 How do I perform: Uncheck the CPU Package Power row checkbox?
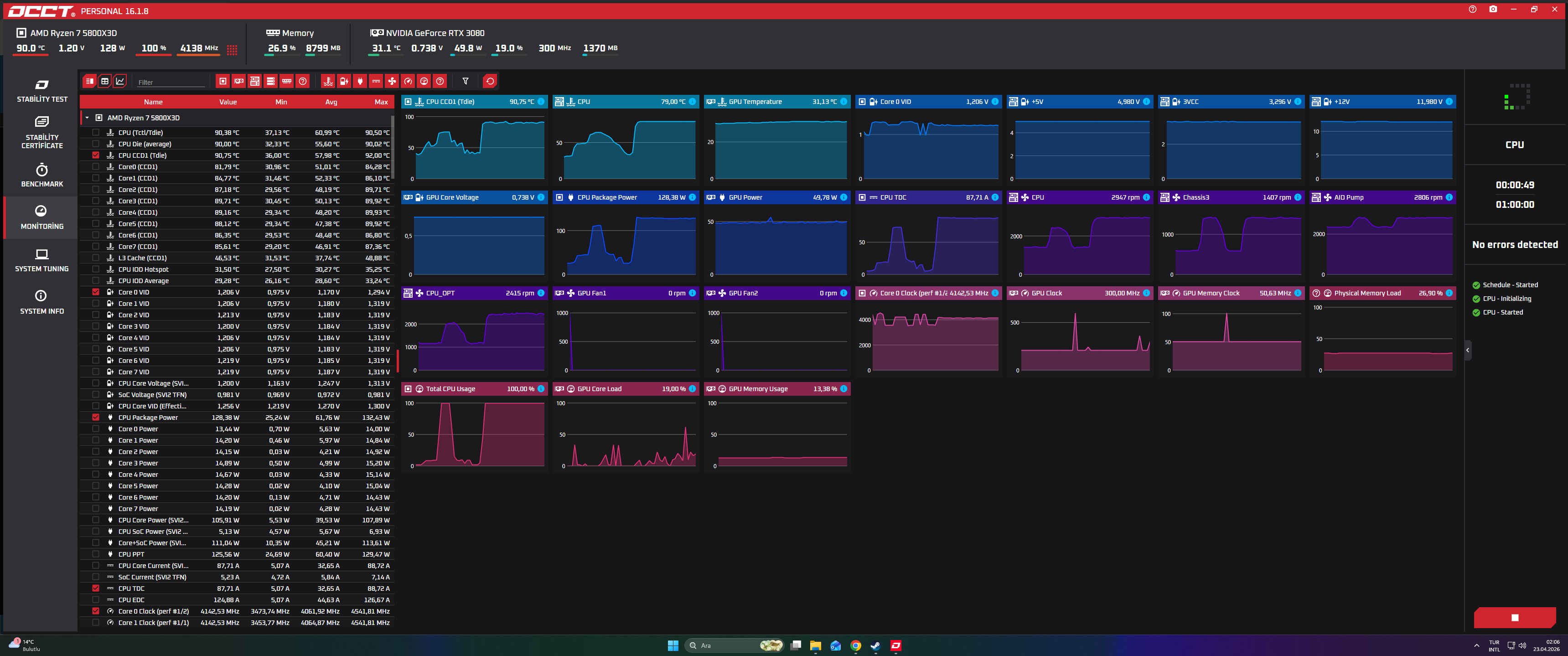click(96, 418)
